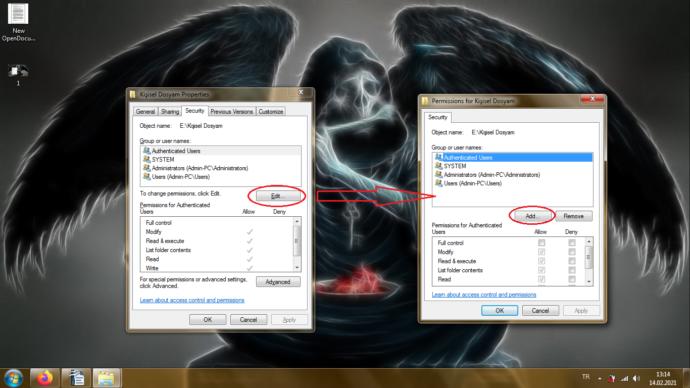Click OK in the Permissions window
Image resolution: width=690 pixels, height=388 pixels.
(499, 311)
